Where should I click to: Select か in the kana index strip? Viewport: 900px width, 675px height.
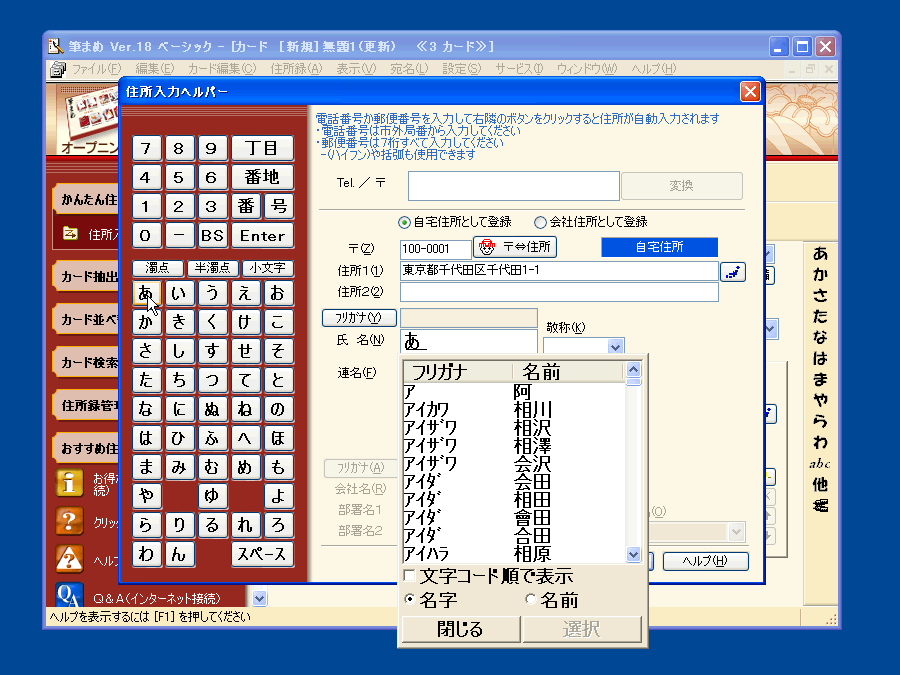pyautogui.click(x=820, y=274)
